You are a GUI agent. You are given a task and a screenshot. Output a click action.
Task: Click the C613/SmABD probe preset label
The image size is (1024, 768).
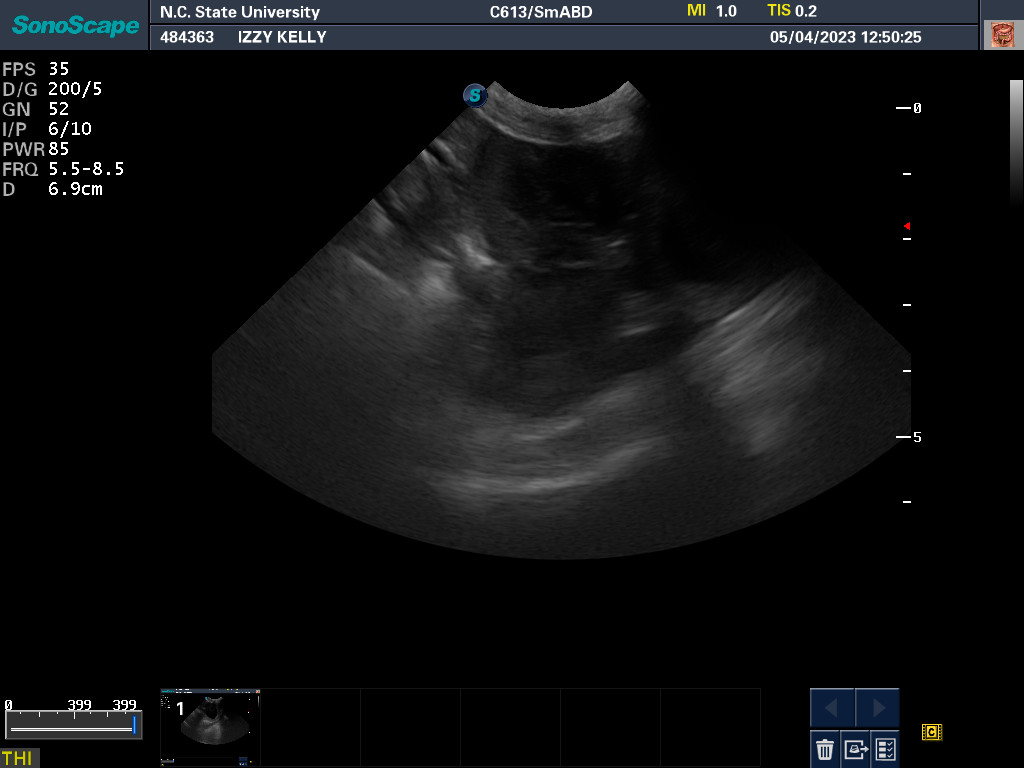pos(541,12)
